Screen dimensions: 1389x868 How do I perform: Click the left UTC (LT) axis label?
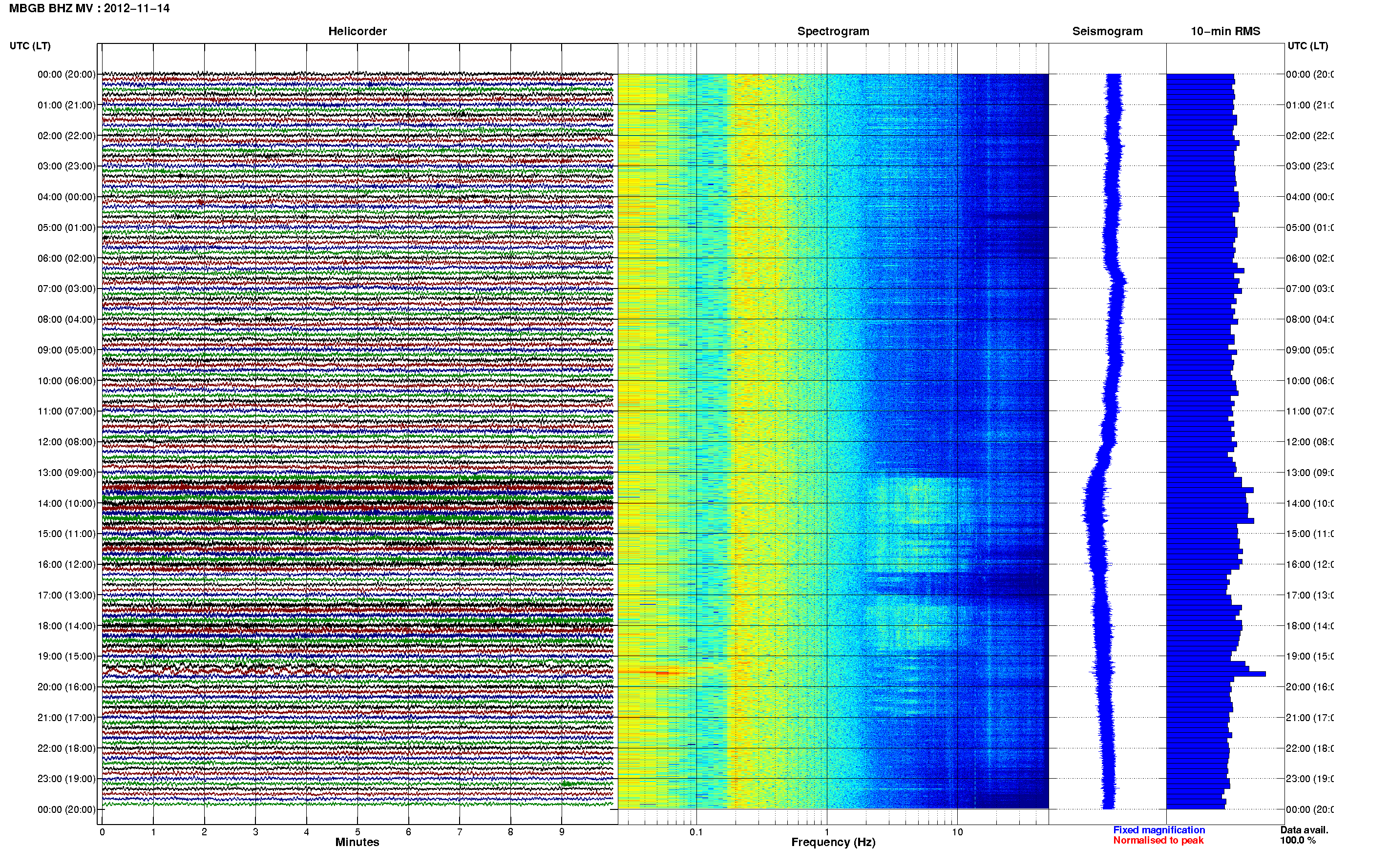click(x=30, y=46)
